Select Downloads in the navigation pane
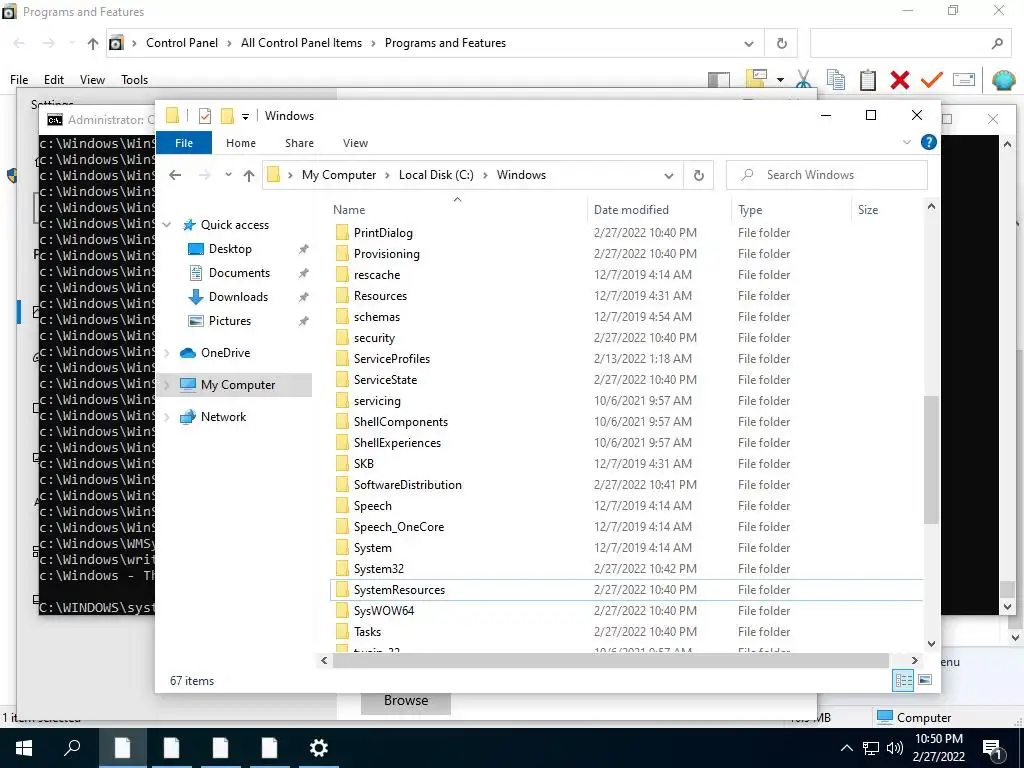Image resolution: width=1024 pixels, height=768 pixels. coord(238,297)
